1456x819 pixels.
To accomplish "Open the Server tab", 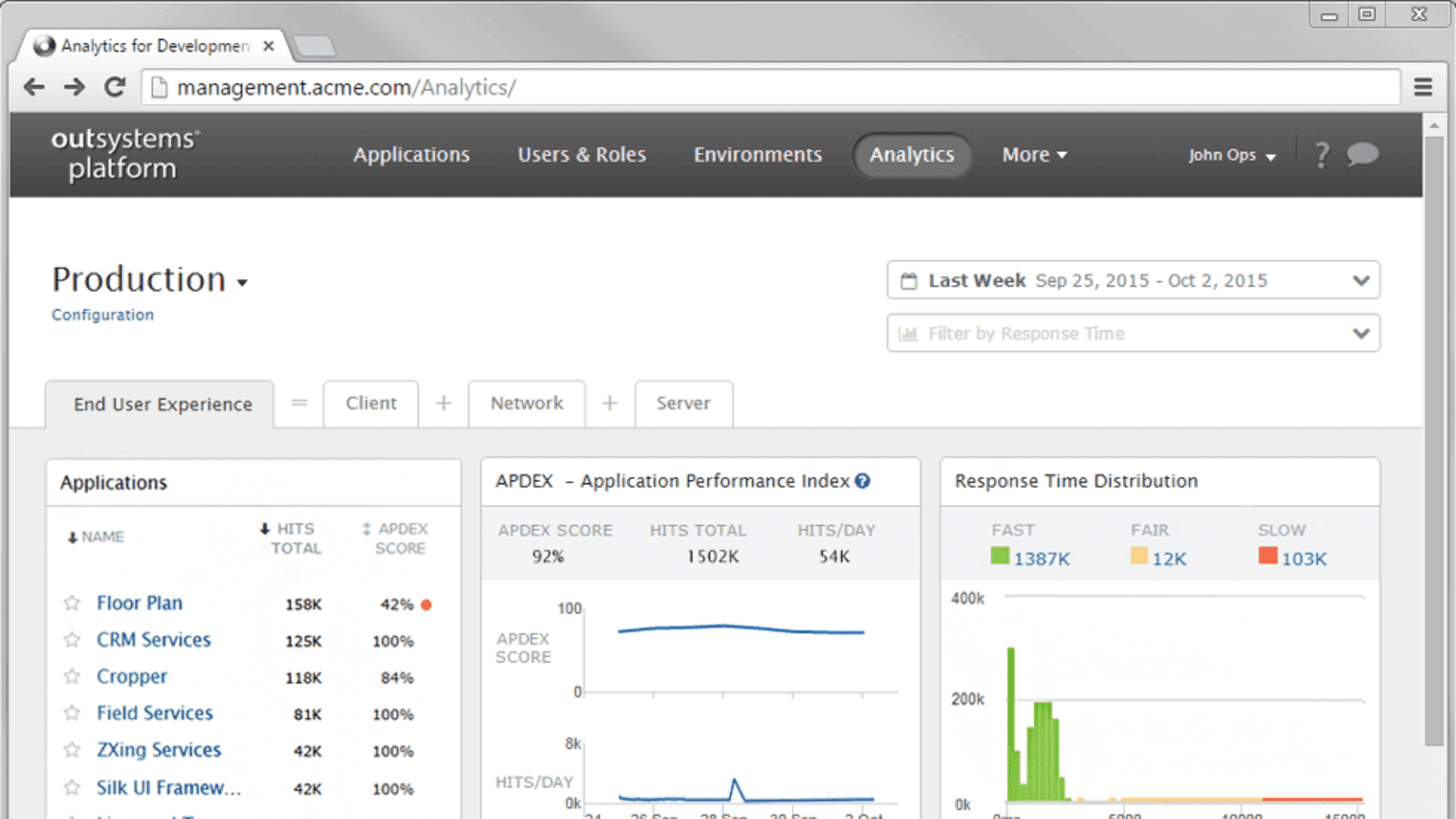I will pos(683,403).
